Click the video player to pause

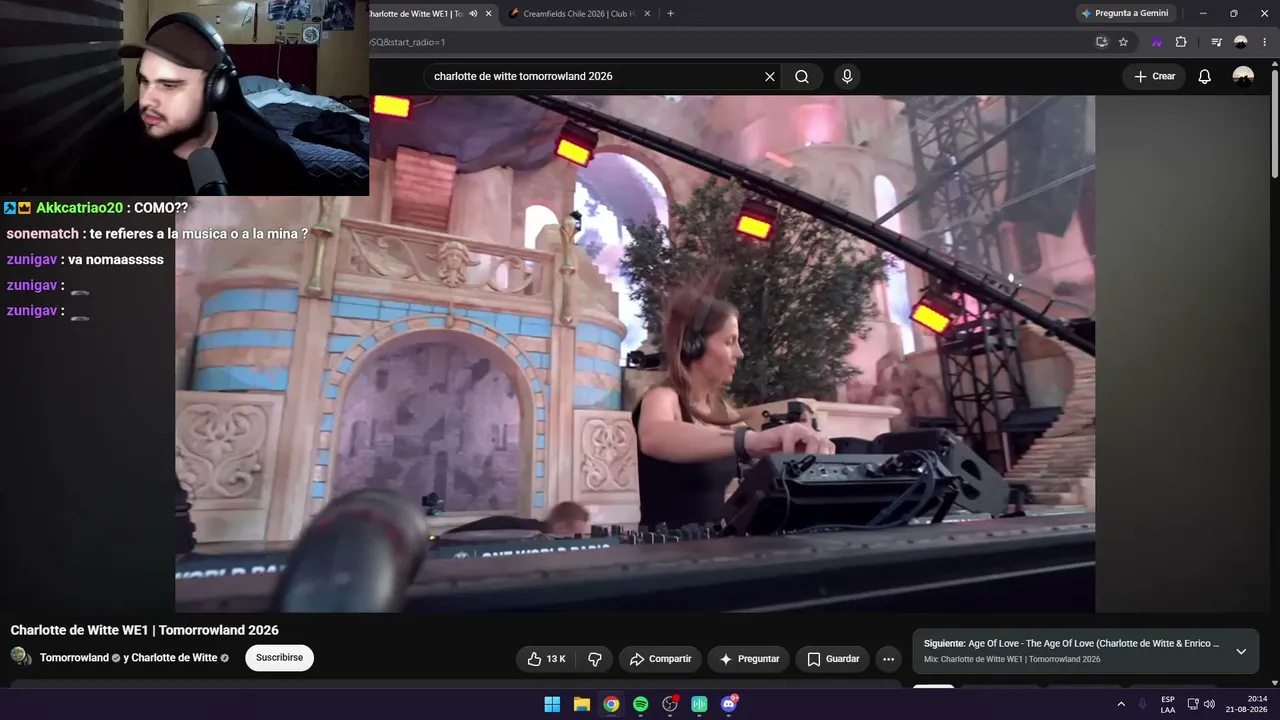tap(635, 354)
